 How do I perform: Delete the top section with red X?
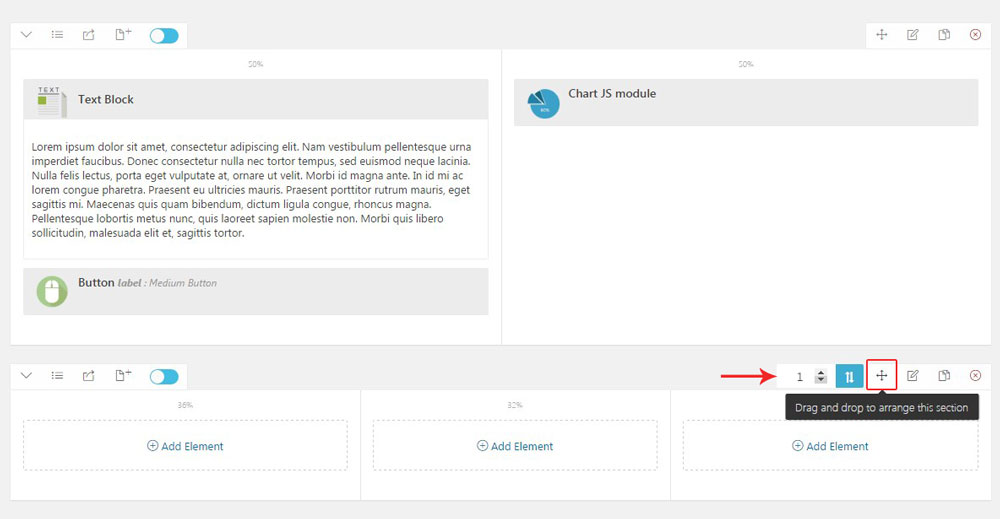[x=975, y=35]
